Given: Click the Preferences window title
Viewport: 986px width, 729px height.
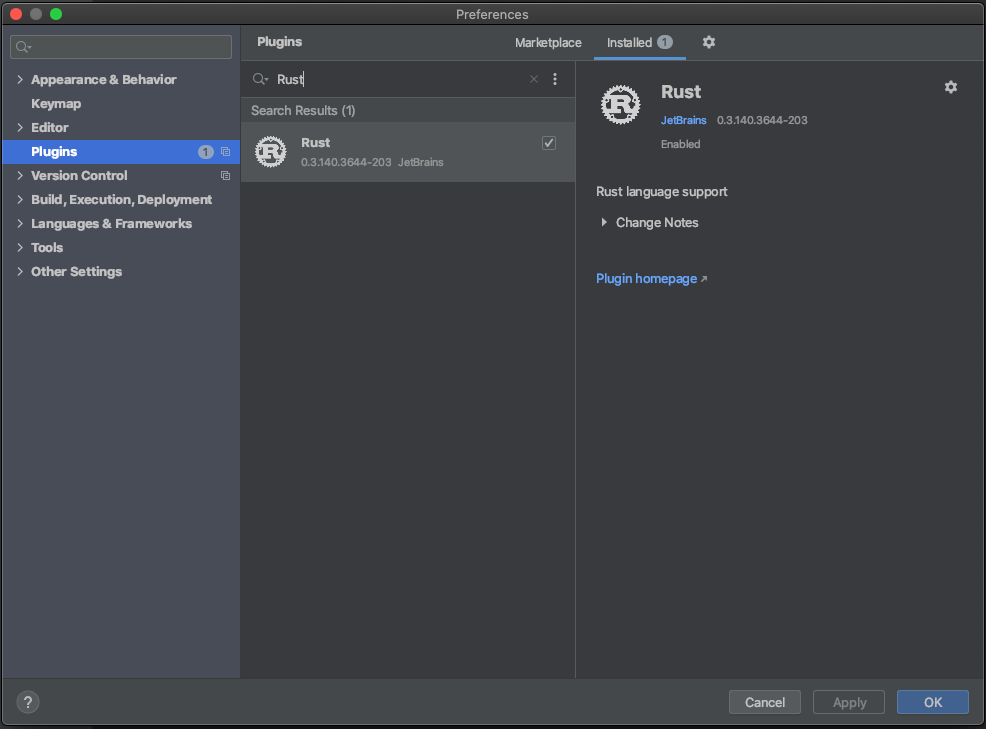Looking at the screenshot, I should tap(492, 14).
